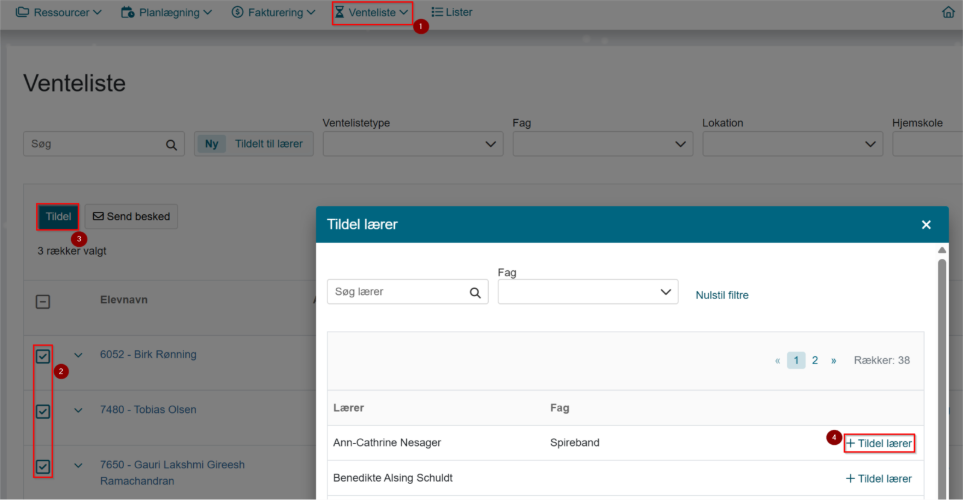Open the Venteliste menu
Screen dimensions: 963x501
pyautogui.click(x=372, y=12)
